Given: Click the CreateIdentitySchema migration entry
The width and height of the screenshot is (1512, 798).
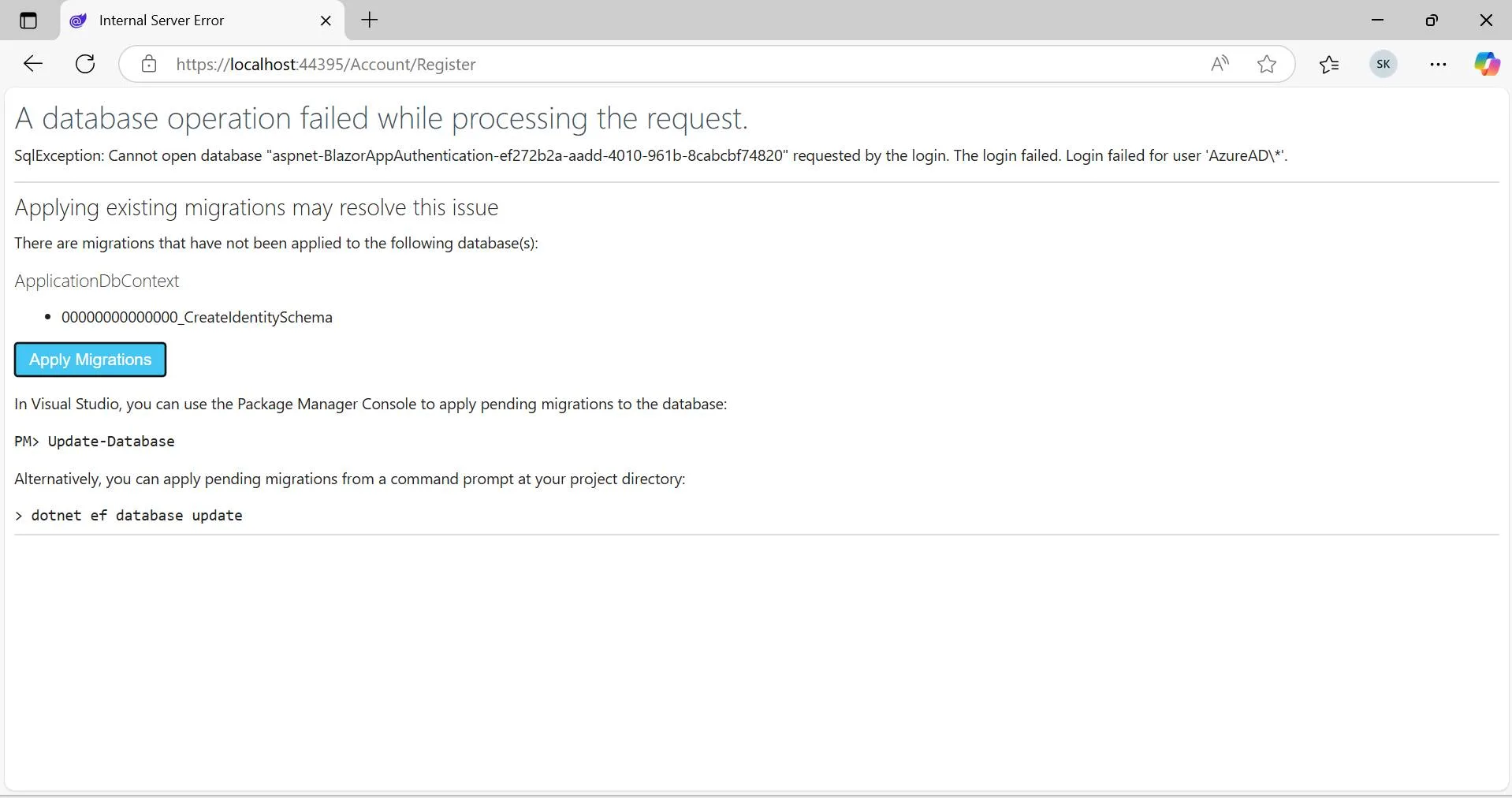Looking at the screenshot, I should (x=197, y=317).
